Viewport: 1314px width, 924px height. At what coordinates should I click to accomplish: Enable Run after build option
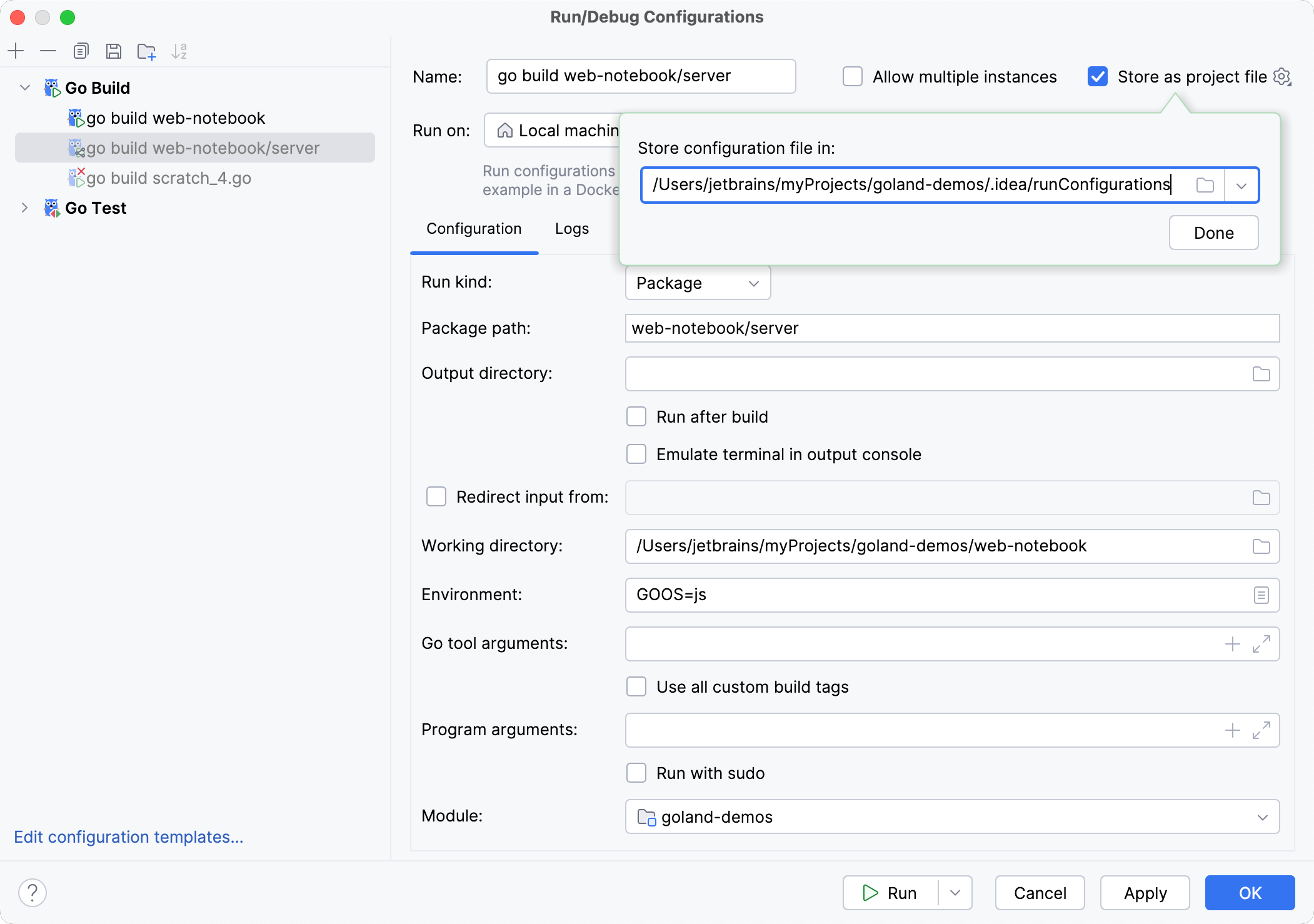(636, 417)
